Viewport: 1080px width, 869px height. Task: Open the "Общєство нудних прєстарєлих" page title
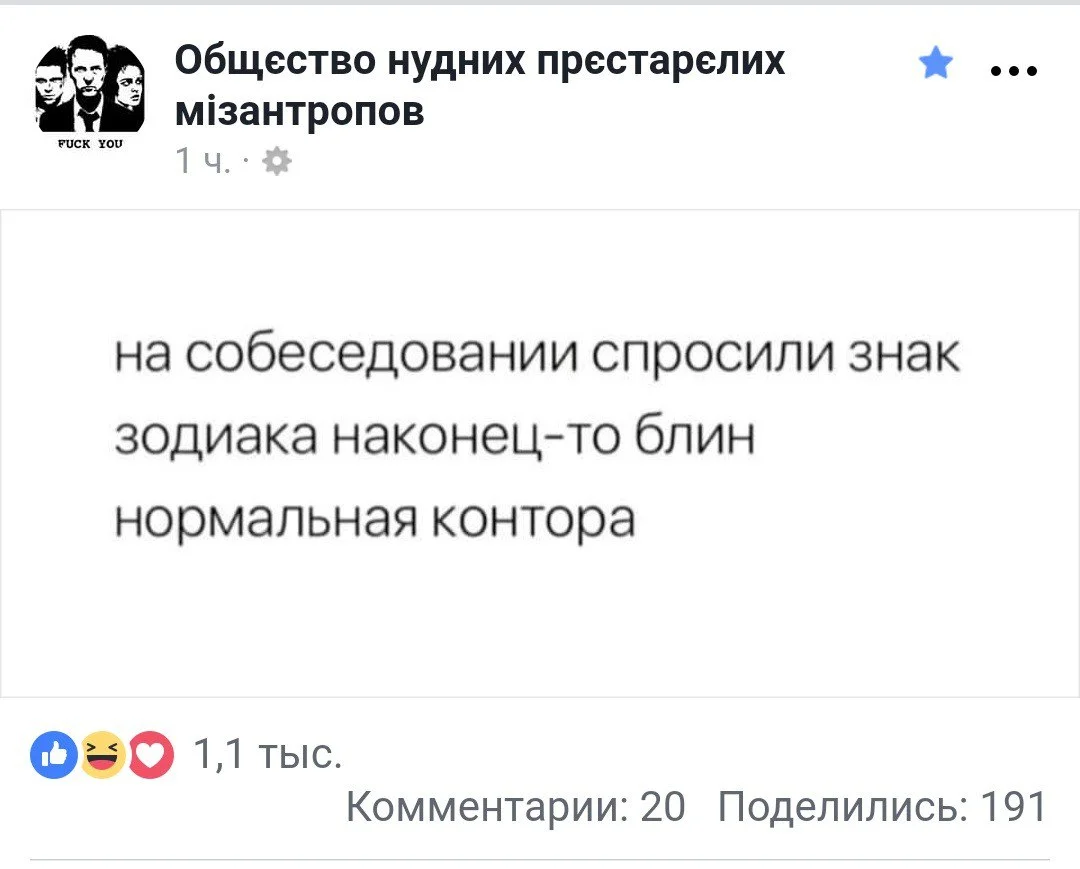click(x=480, y=62)
